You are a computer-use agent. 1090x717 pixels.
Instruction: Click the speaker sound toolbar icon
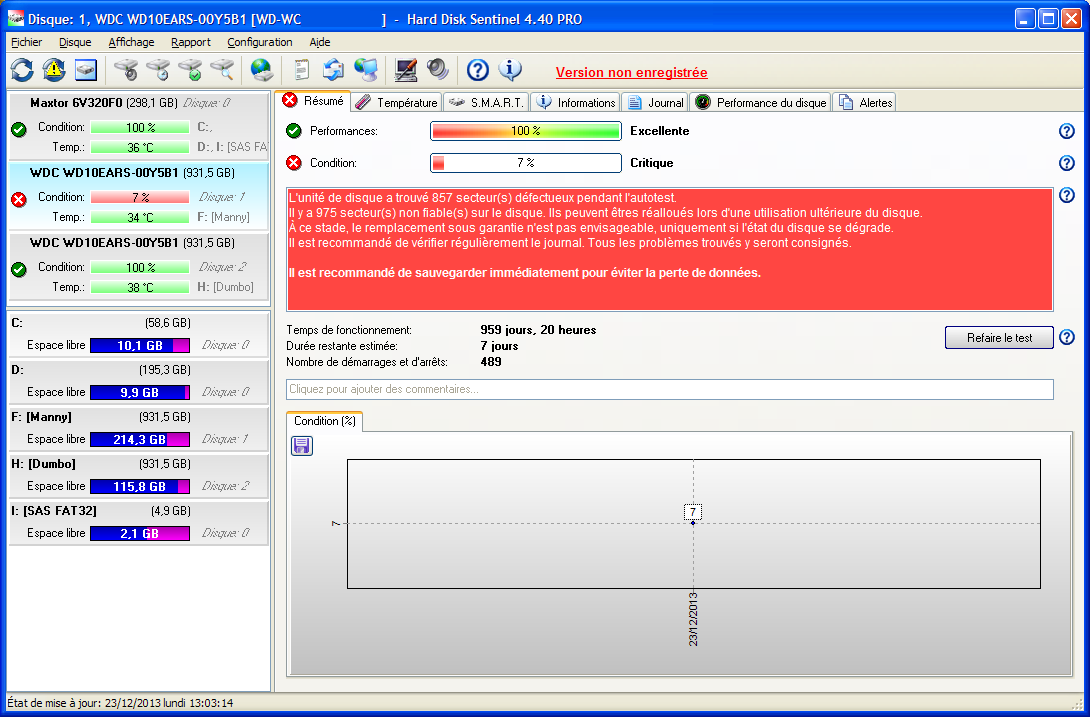tap(438, 70)
